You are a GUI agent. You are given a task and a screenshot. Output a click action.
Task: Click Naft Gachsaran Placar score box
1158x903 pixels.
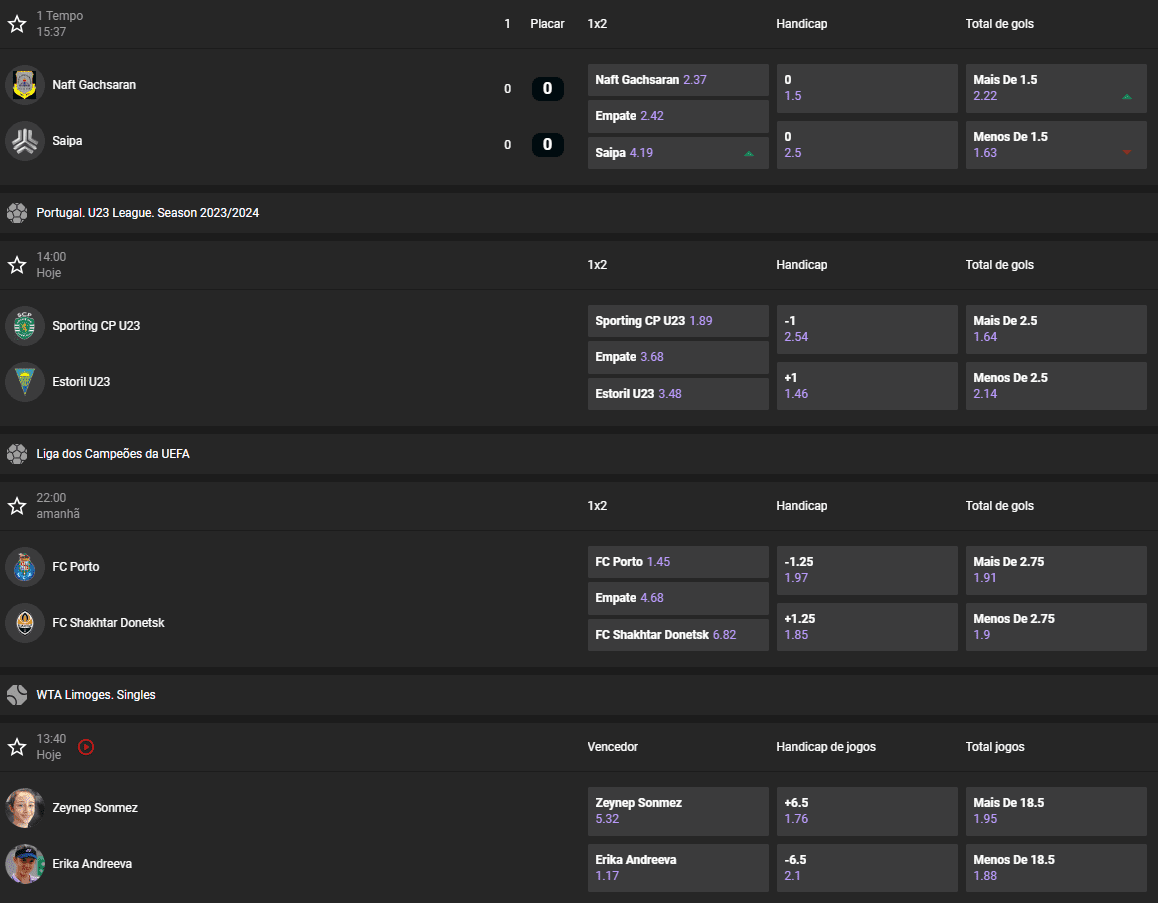click(547, 89)
